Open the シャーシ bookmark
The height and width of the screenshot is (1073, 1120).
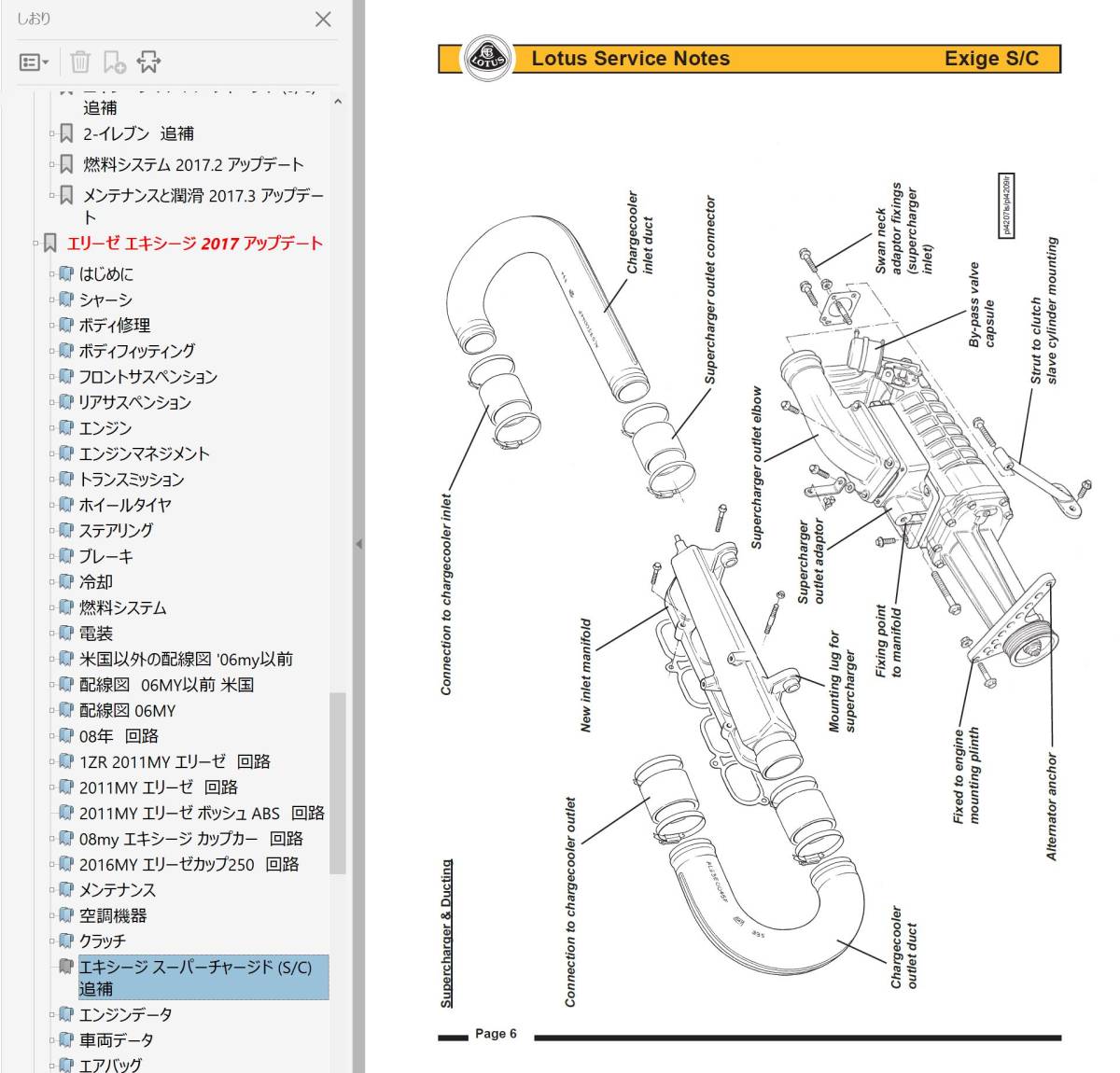(105, 300)
